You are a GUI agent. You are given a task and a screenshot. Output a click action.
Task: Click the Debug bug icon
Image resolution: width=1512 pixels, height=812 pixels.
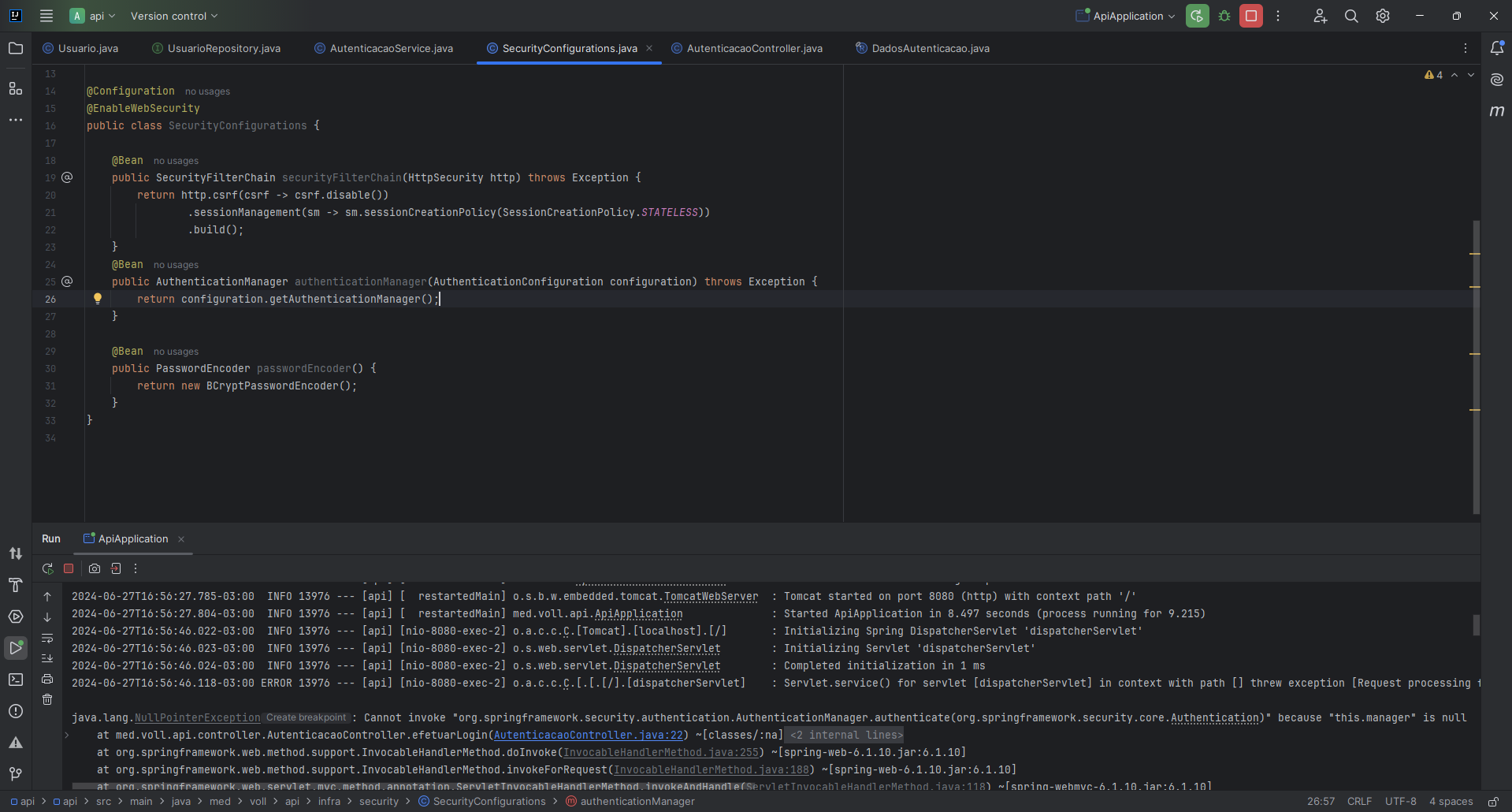1224,16
